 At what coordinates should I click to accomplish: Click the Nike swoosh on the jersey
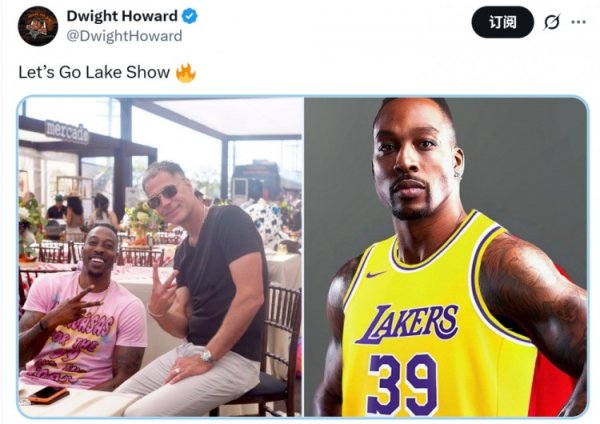(375, 274)
